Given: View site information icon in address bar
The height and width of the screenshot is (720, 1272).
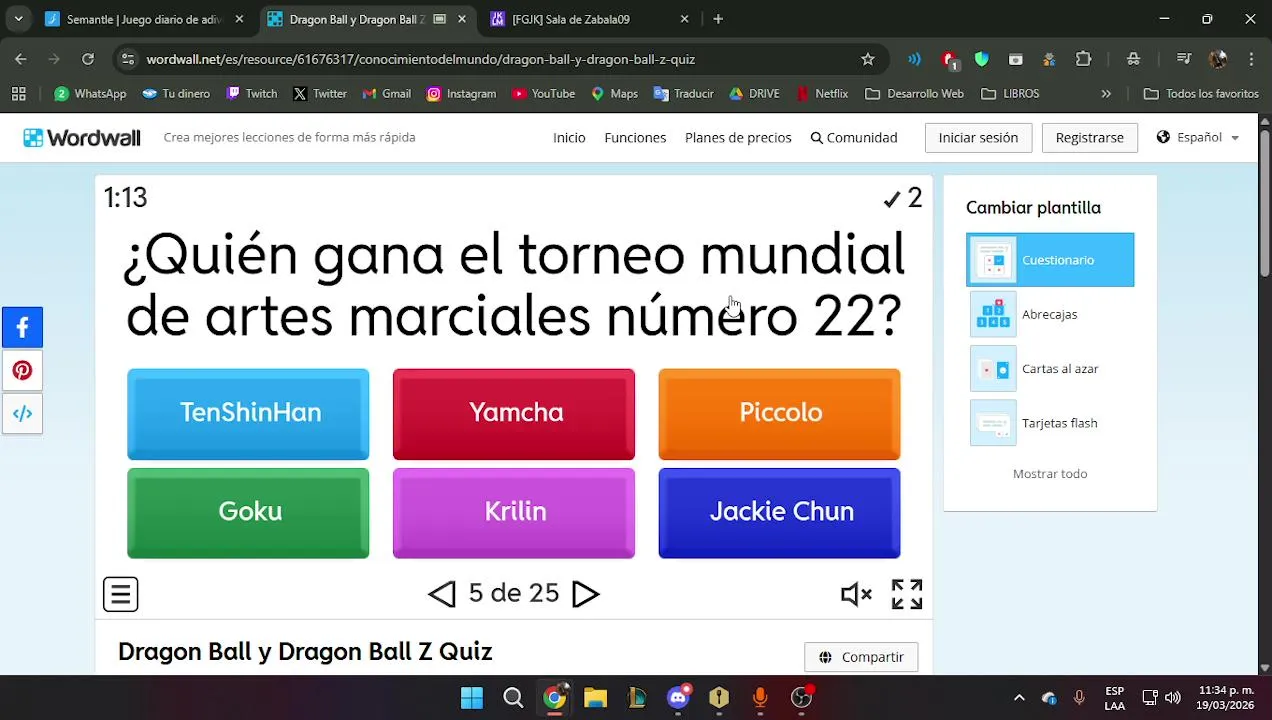Looking at the screenshot, I should pyautogui.click(x=127, y=59).
